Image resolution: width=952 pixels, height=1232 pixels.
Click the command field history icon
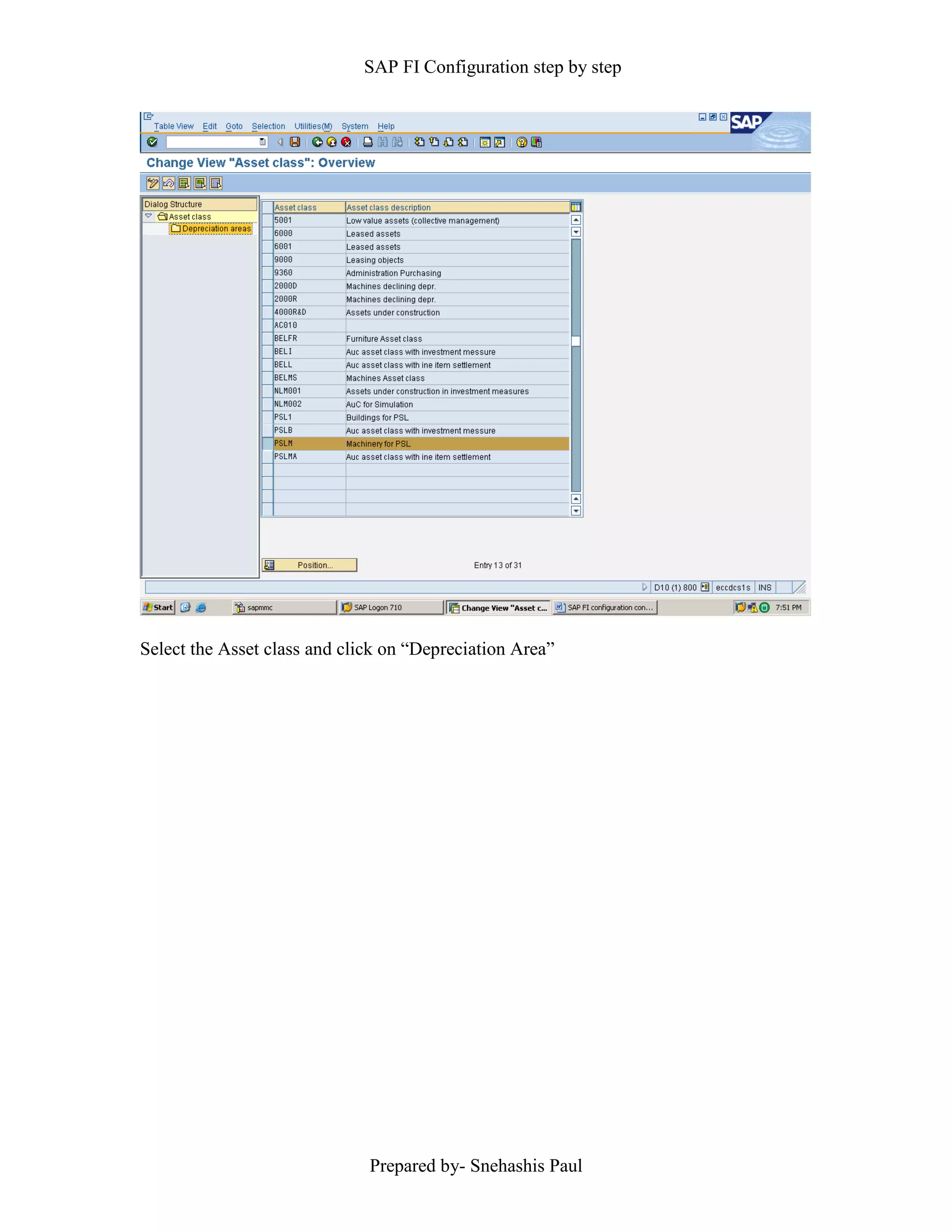point(262,142)
